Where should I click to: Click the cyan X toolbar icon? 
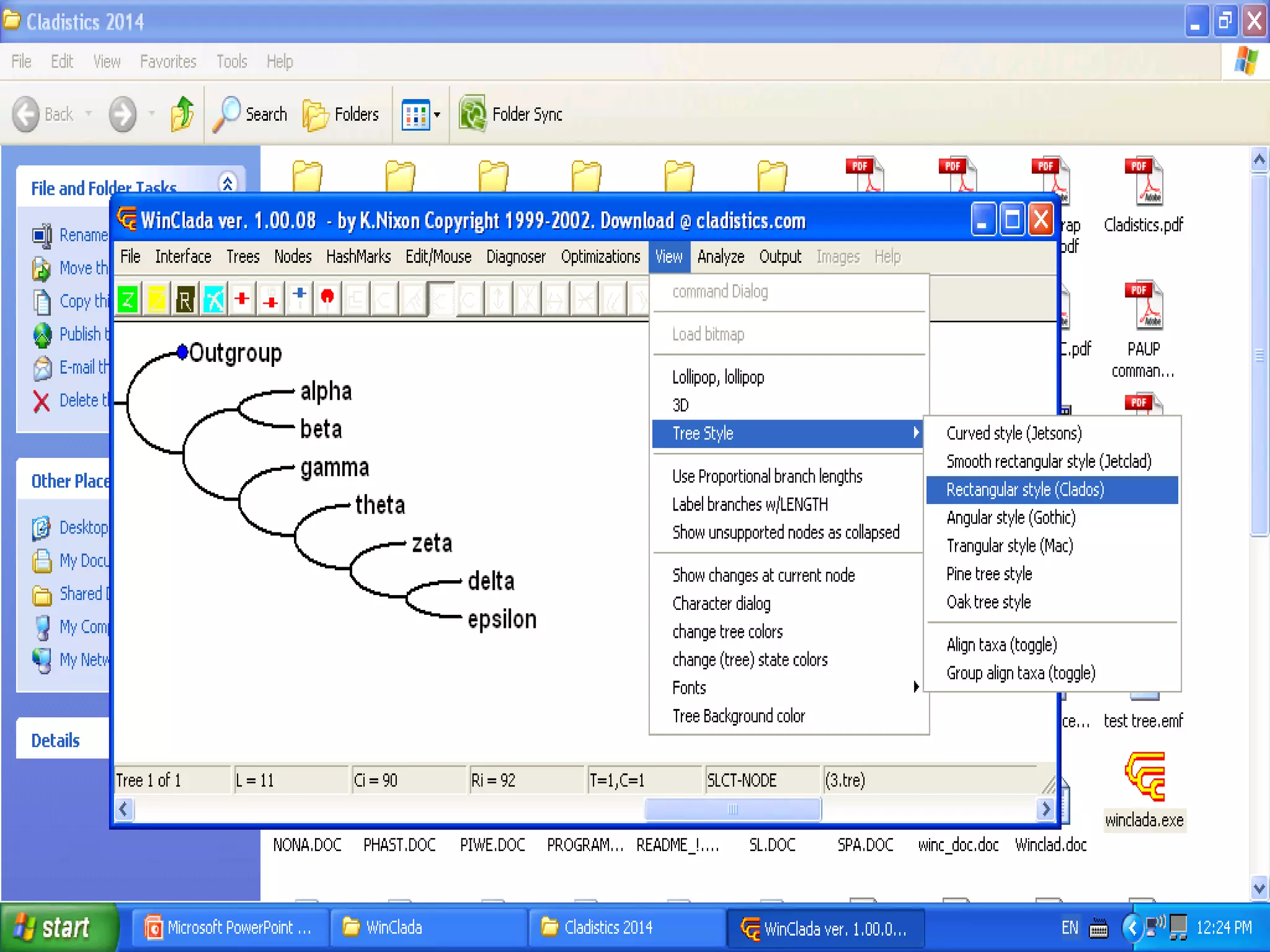214,300
